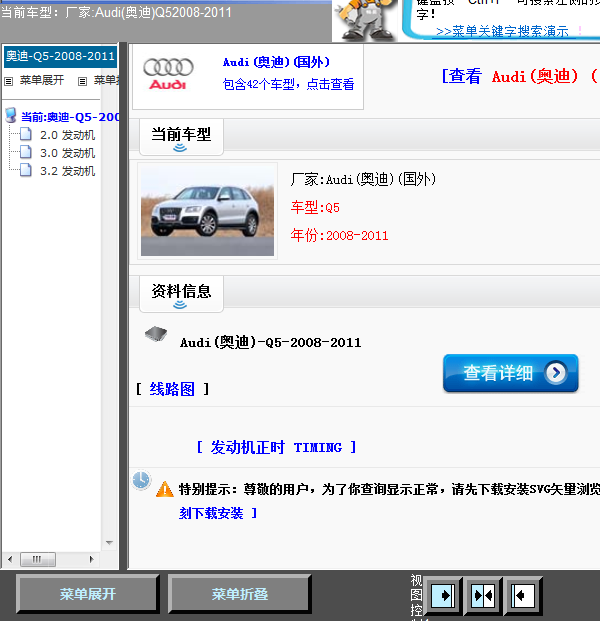Open 3.2 发动机 tree item
The width and height of the screenshot is (600, 621).
[67, 171]
